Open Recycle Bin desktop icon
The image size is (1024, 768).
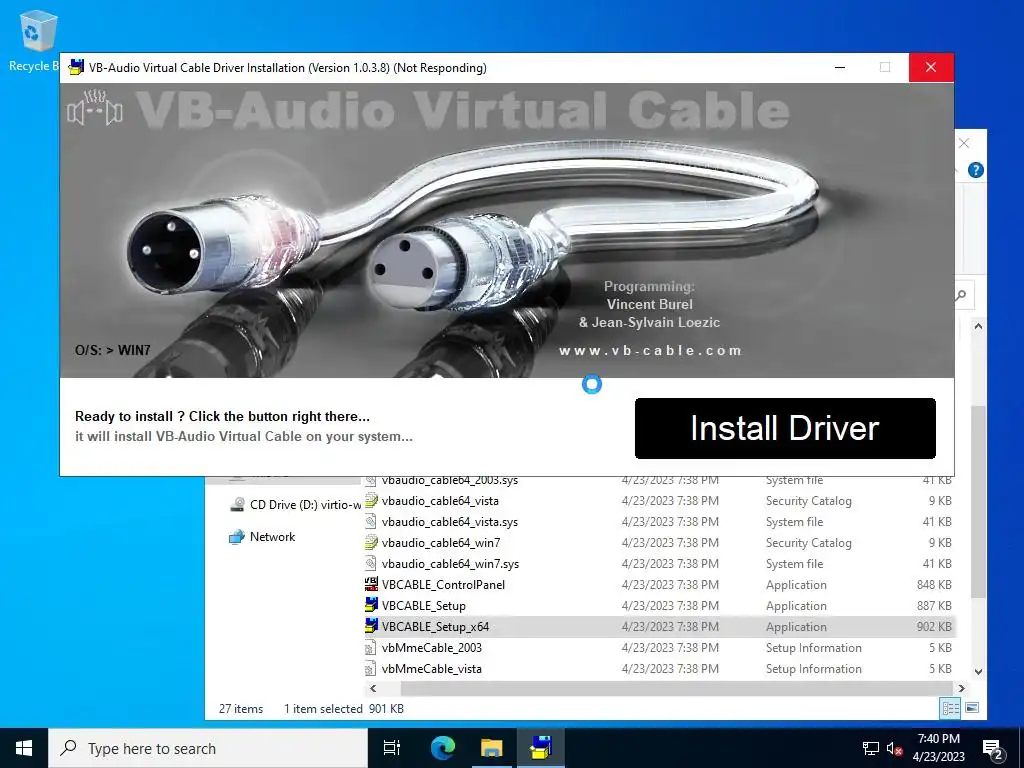click(38, 40)
